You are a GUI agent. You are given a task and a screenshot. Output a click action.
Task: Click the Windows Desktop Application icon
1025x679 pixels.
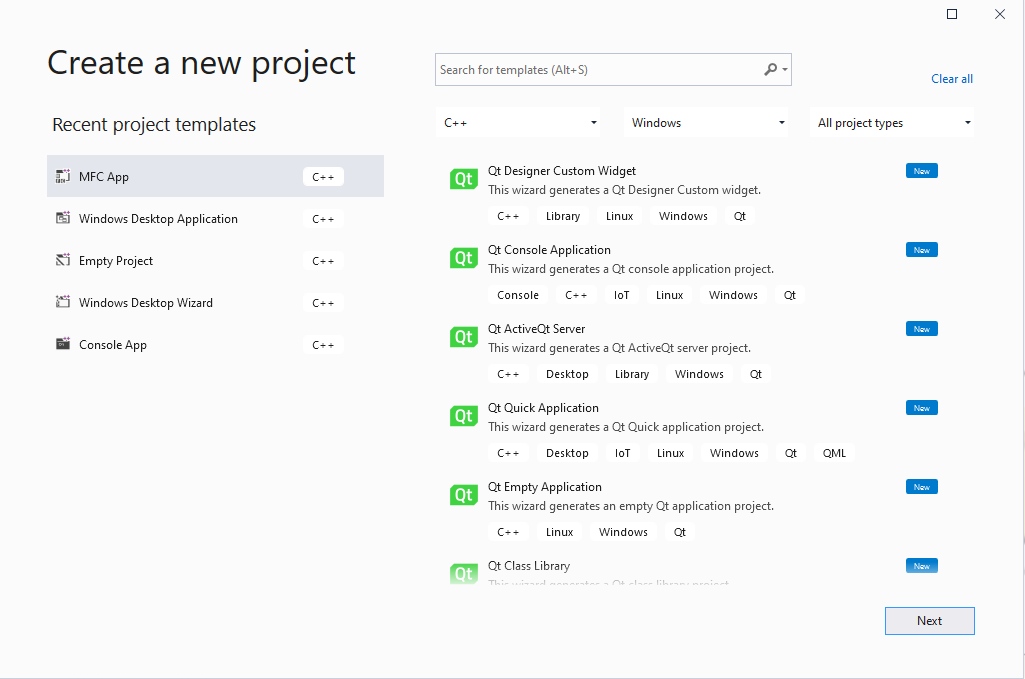63,218
